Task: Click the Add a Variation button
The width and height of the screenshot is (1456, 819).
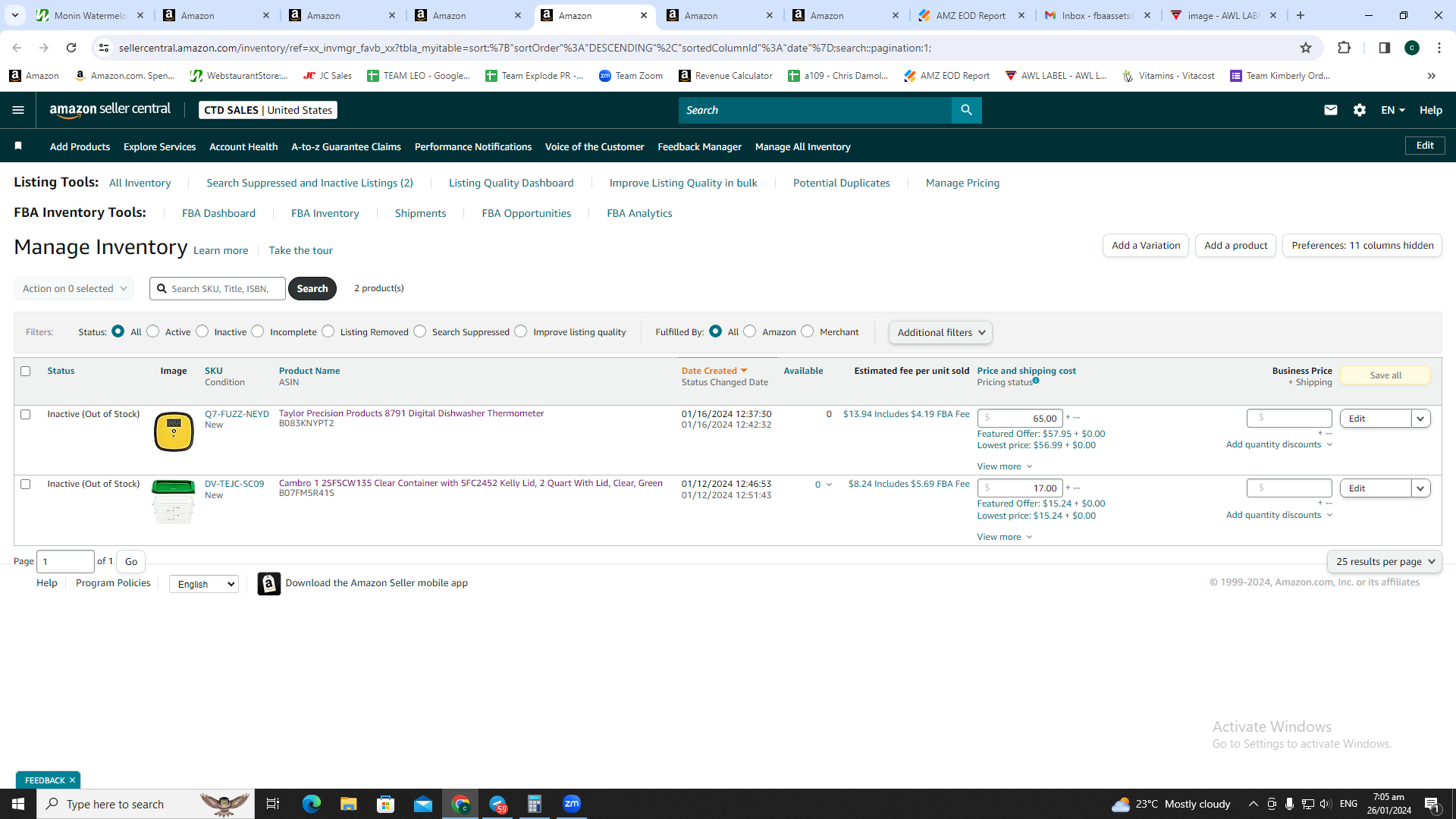Action: click(1146, 245)
